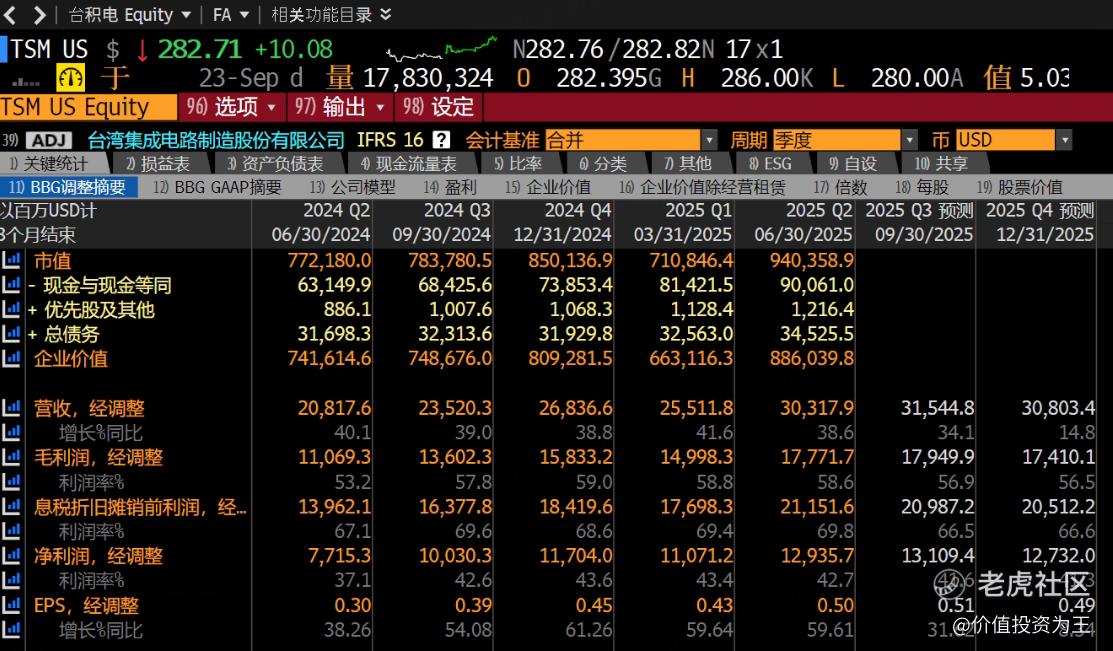This screenshot has height=651, width=1113.
Task: Click the 台湾集成电路制造股份有限公司 company link
Action: tap(216, 140)
